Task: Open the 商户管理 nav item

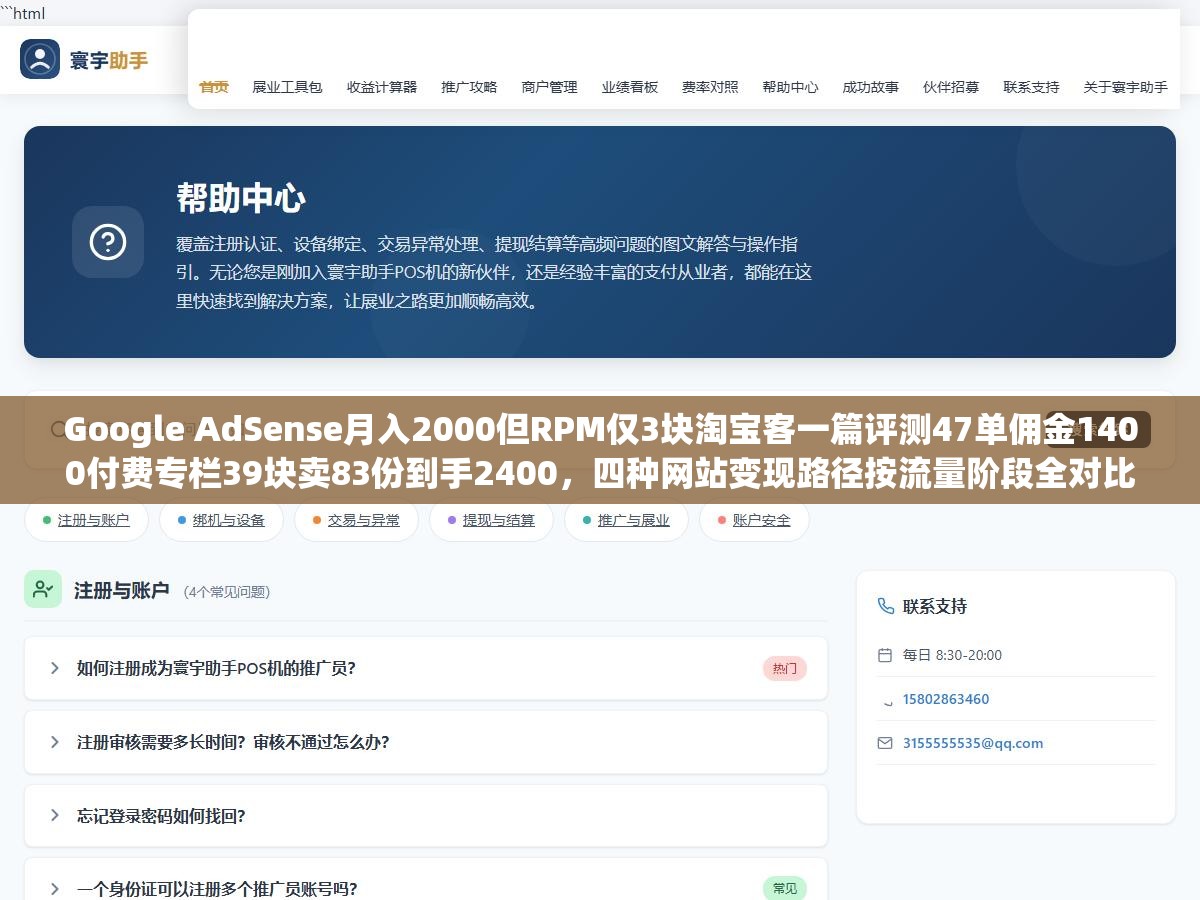Action: click(549, 87)
